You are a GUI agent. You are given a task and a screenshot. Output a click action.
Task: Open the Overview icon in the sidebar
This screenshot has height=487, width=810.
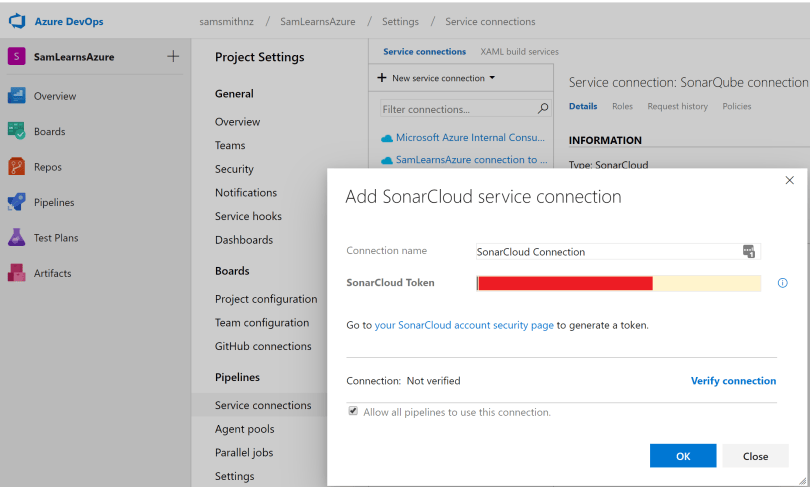coord(17,96)
